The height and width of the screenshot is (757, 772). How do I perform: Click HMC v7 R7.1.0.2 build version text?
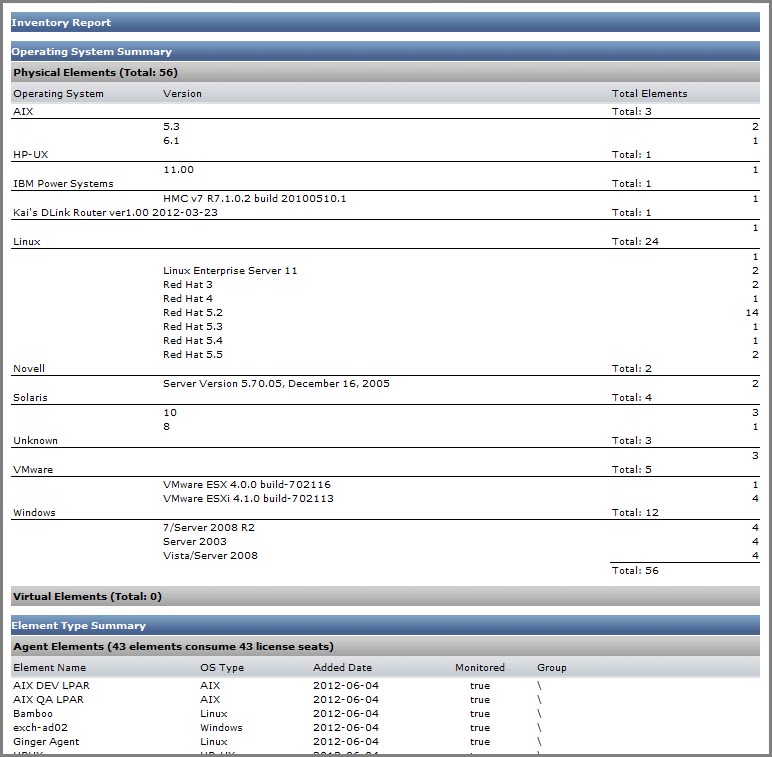[255, 199]
